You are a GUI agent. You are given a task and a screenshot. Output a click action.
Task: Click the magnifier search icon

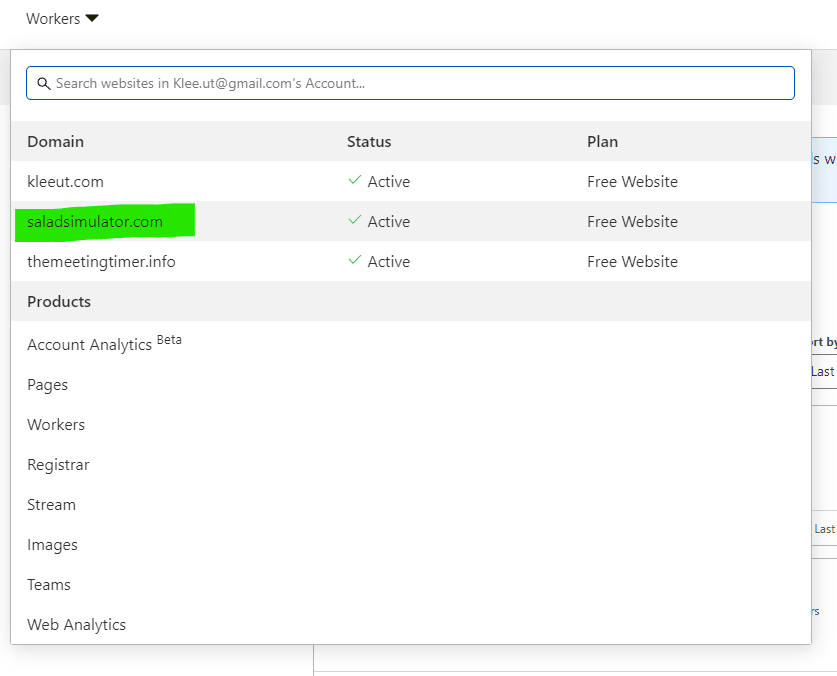(x=44, y=83)
